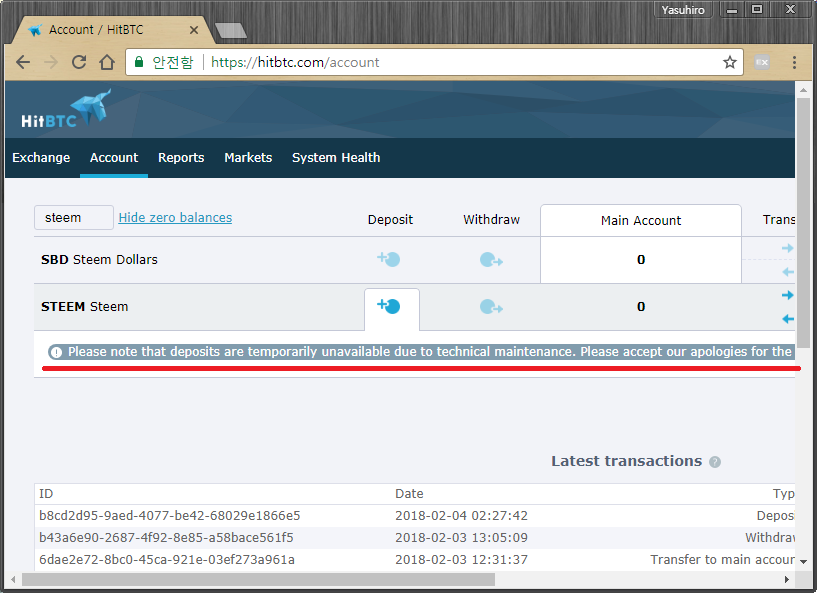The height and width of the screenshot is (593, 817).
Task: Go back using browser back arrow
Action: point(23,63)
